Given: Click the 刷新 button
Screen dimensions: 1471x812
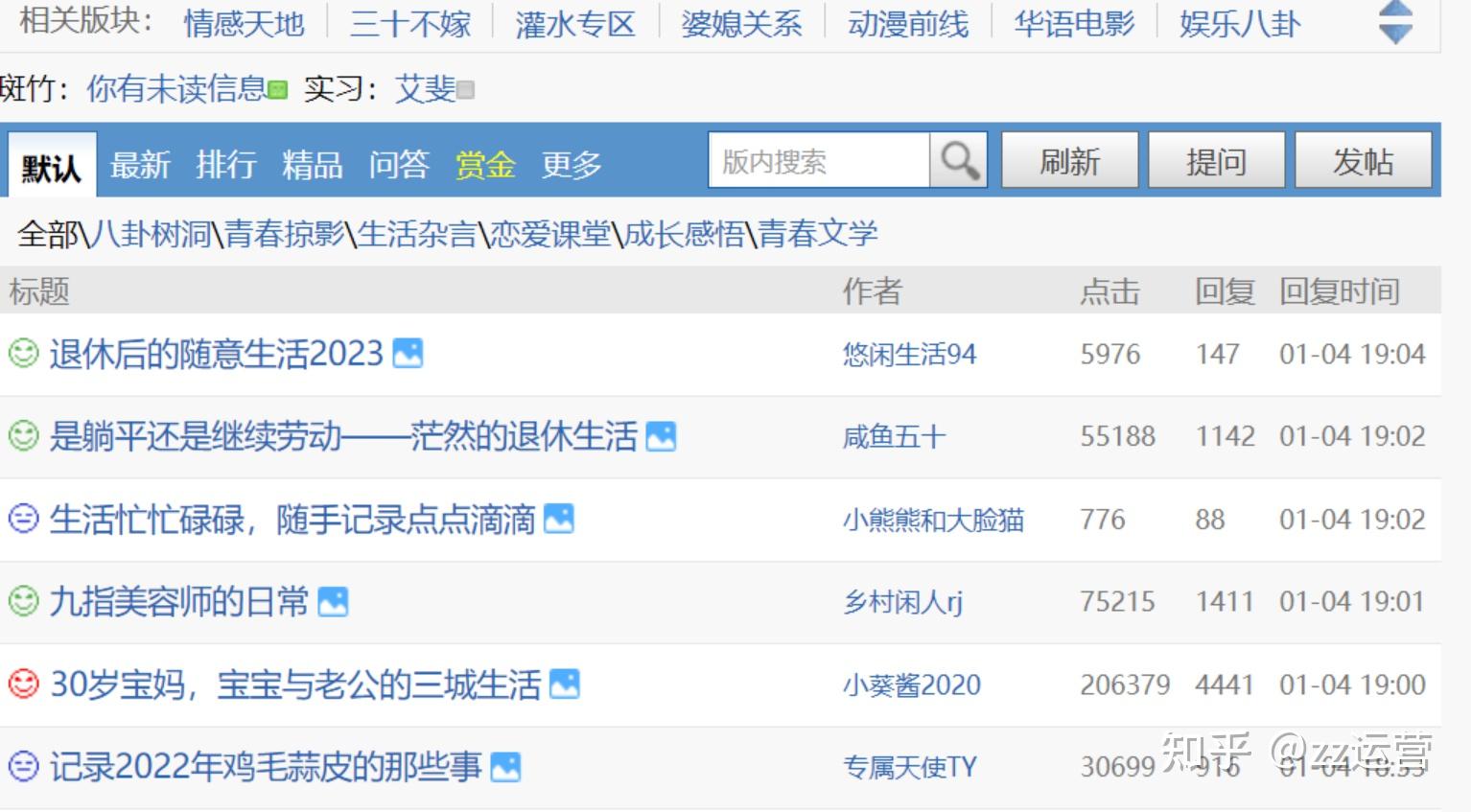Looking at the screenshot, I should [1070, 160].
